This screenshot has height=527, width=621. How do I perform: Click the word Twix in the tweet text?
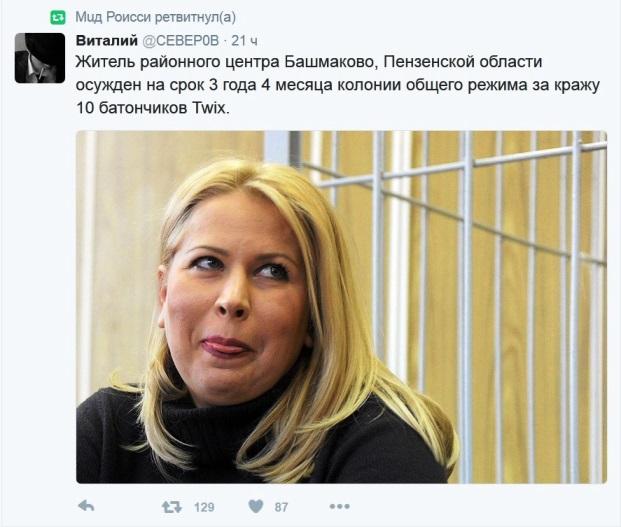211,108
